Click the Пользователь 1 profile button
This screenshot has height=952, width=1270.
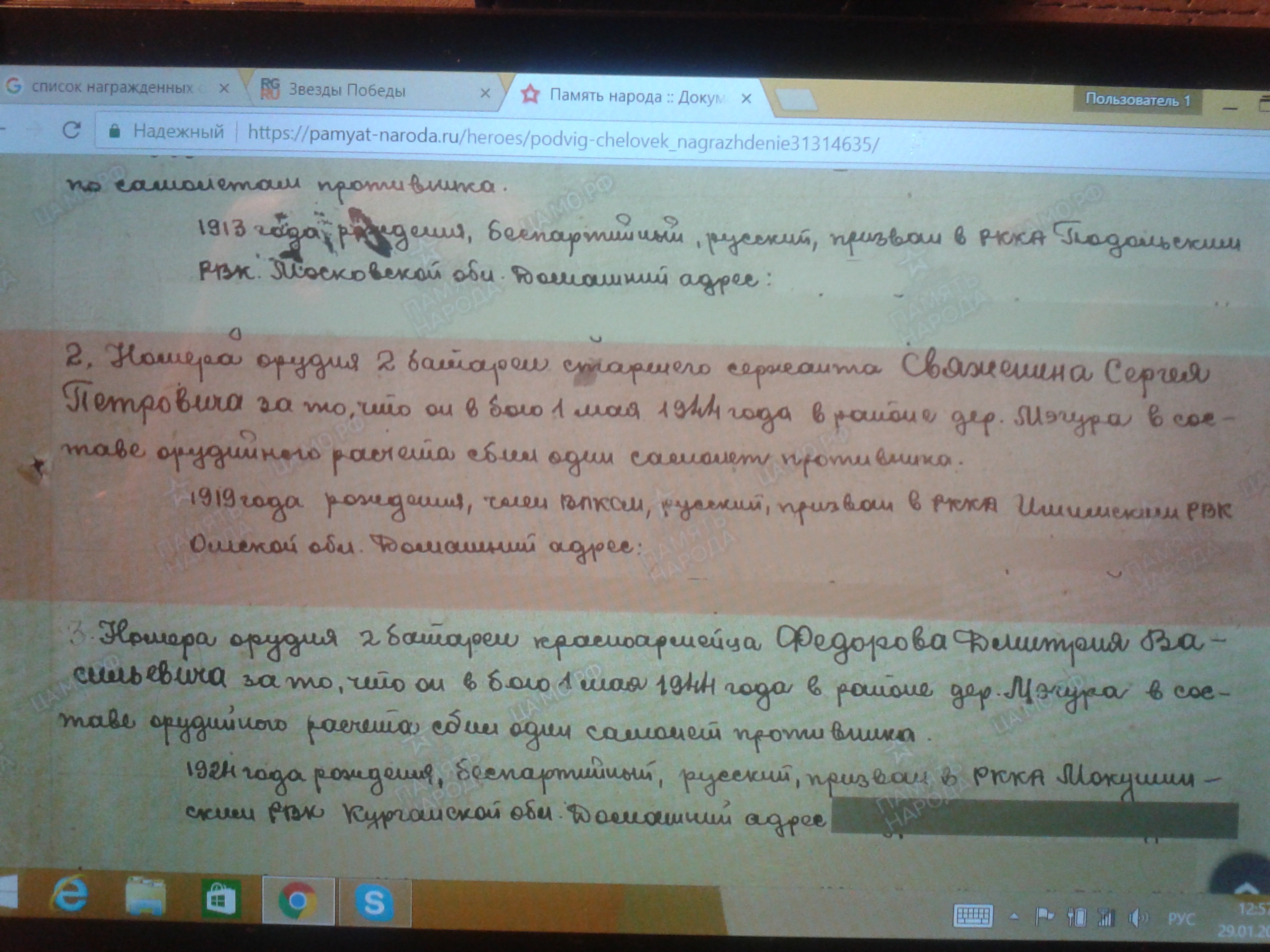[1138, 101]
